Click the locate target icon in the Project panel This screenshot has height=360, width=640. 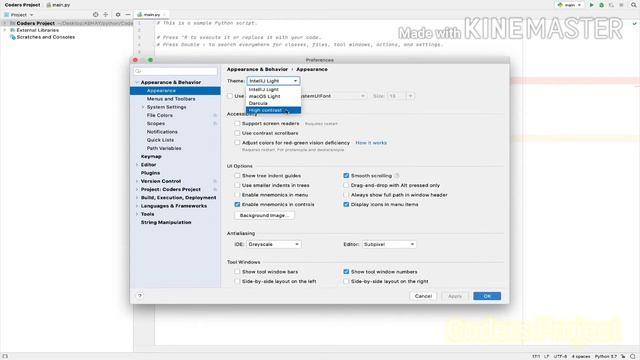(x=95, y=14)
